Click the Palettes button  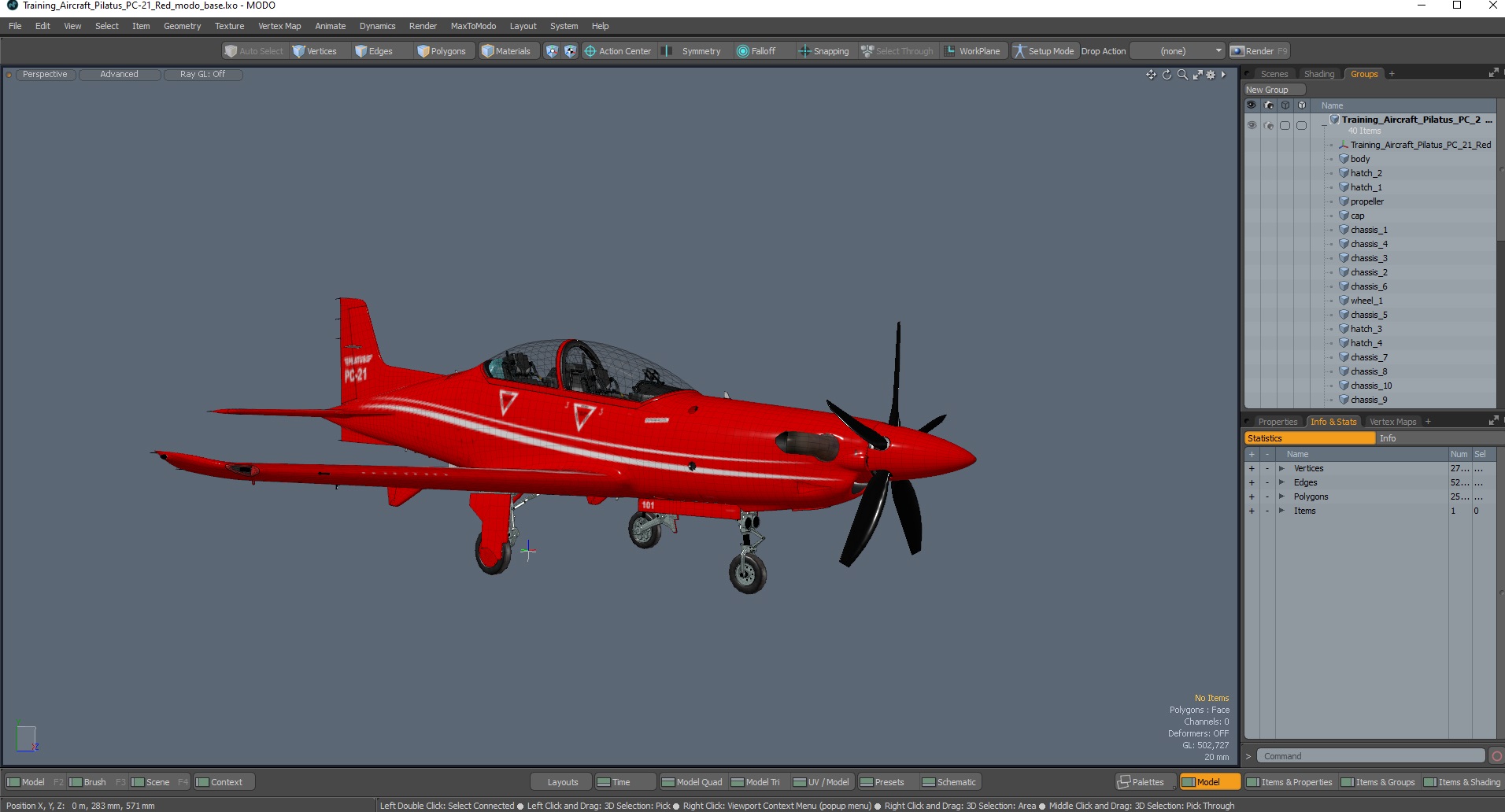(1146, 782)
